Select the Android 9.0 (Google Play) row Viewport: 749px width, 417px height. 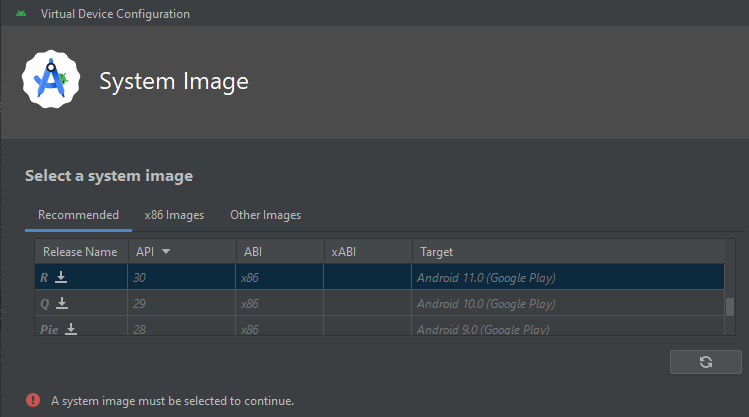point(379,326)
